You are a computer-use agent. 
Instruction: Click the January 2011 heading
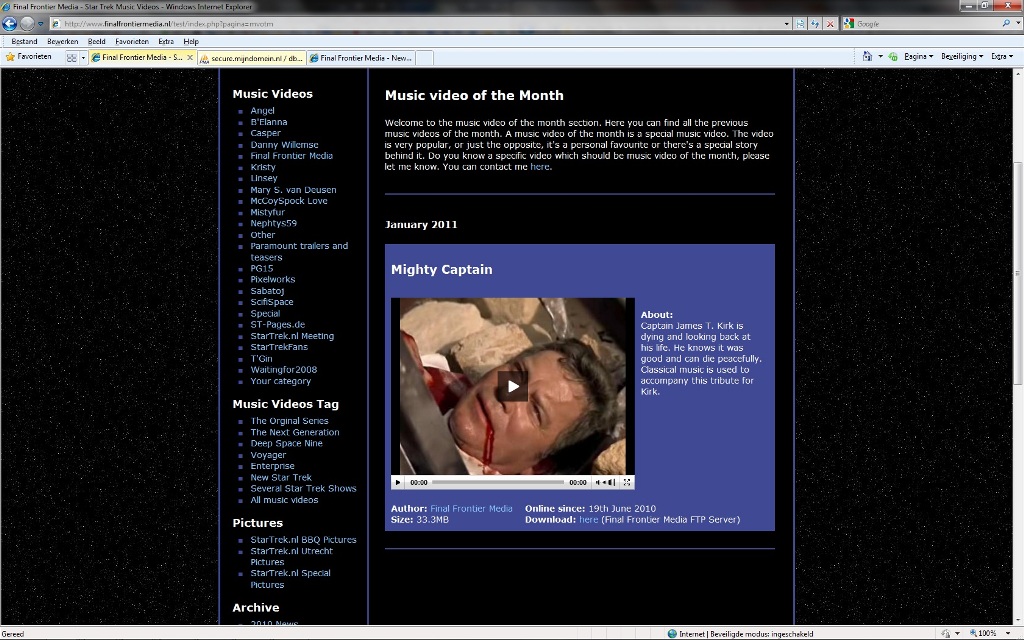coord(421,225)
